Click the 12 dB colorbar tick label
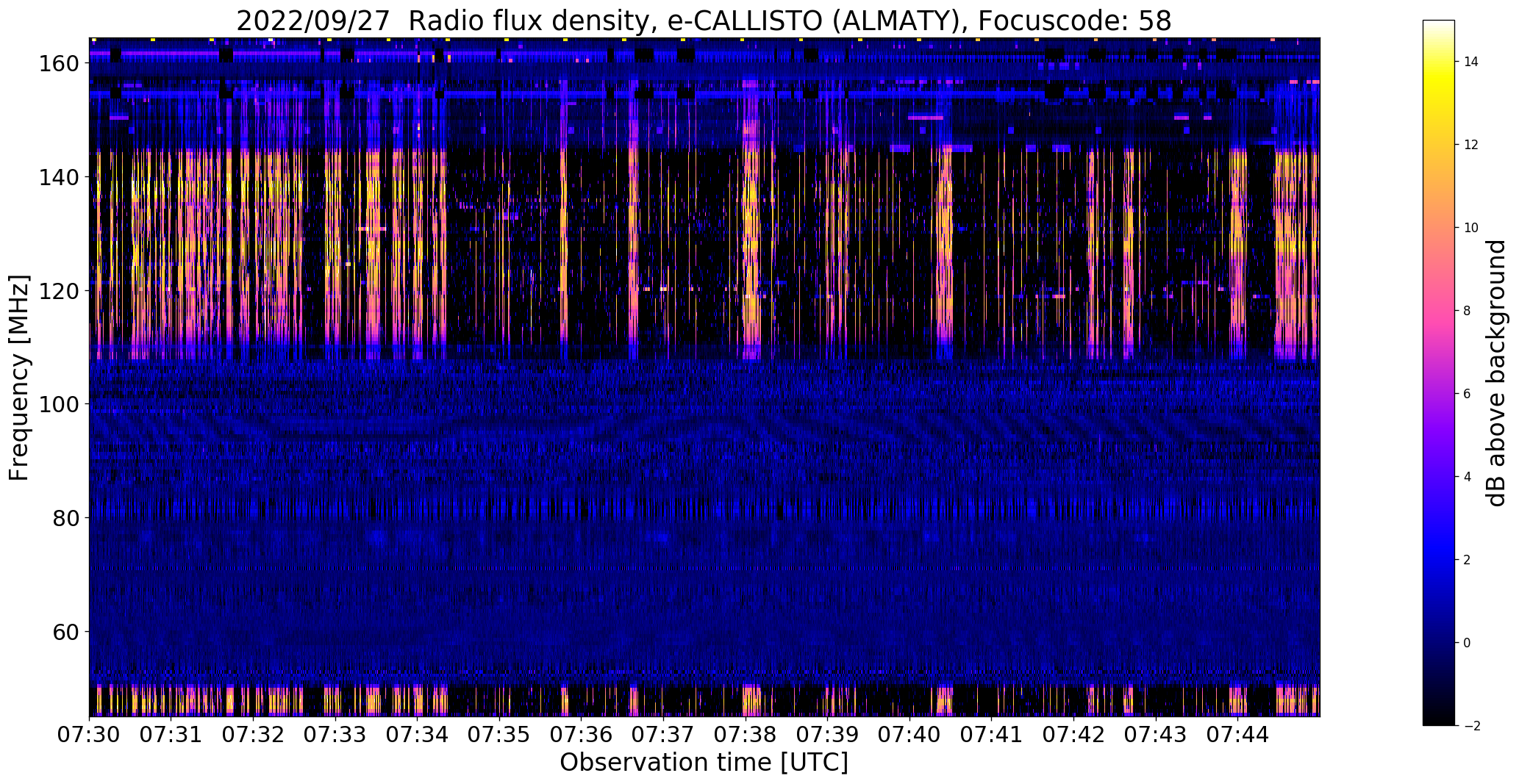The height and width of the screenshot is (784, 1519). tap(1470, 145)
